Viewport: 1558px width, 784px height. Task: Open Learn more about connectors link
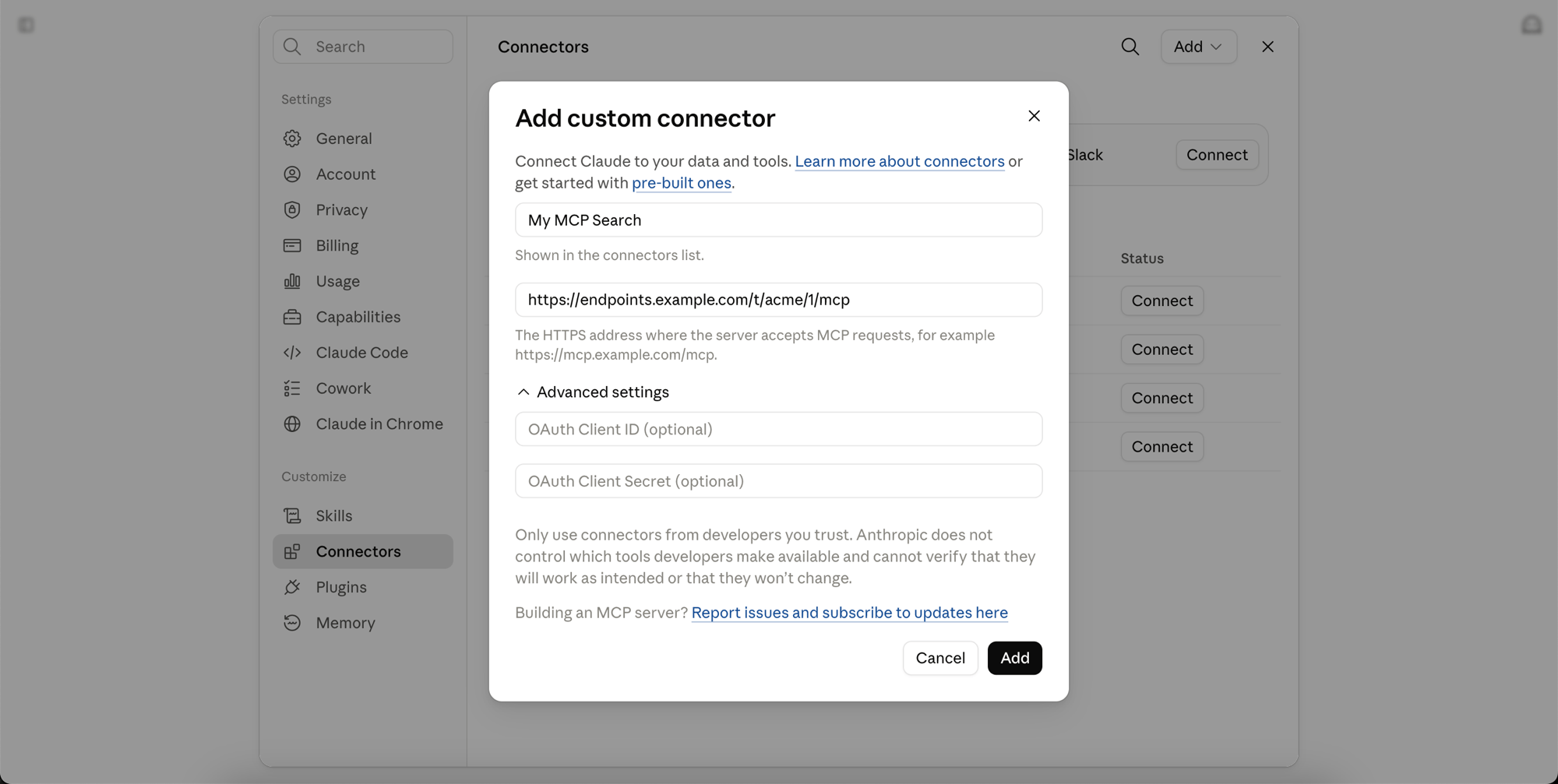pos(900,161)
